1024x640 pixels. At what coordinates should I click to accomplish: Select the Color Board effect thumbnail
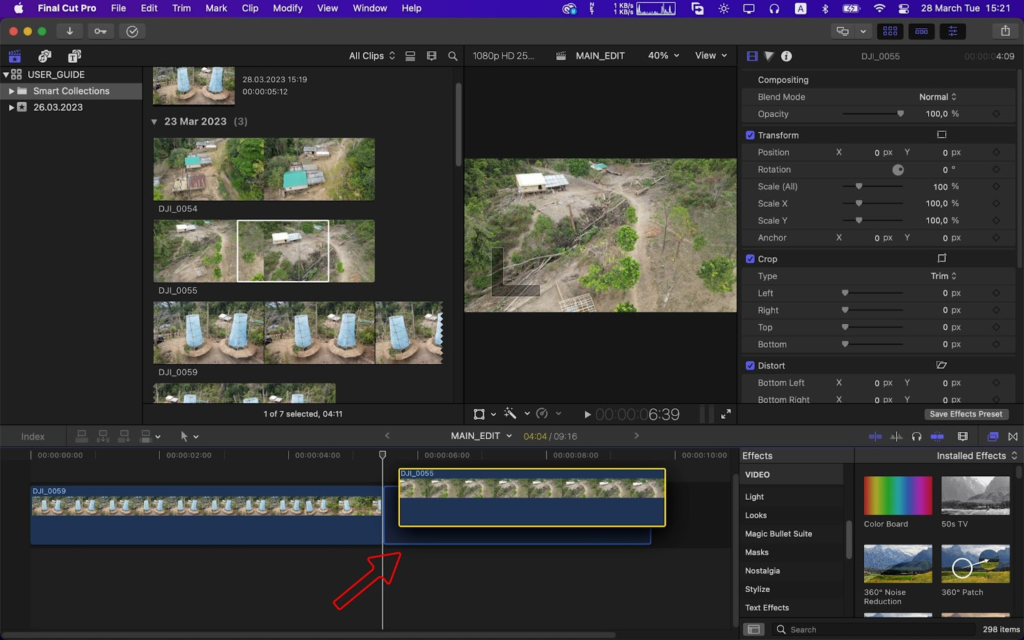point(898,496)
